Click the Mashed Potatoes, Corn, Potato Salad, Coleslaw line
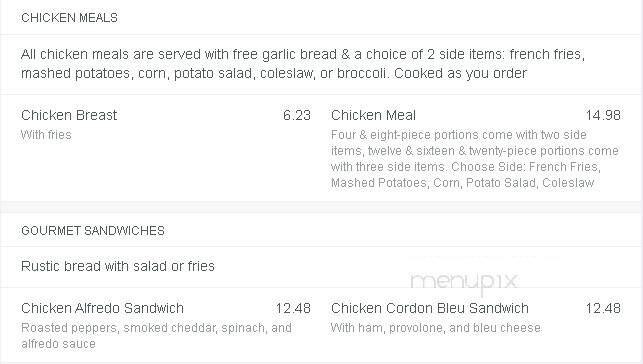This screenshot has height=364, width=643. tap(463, 183)
